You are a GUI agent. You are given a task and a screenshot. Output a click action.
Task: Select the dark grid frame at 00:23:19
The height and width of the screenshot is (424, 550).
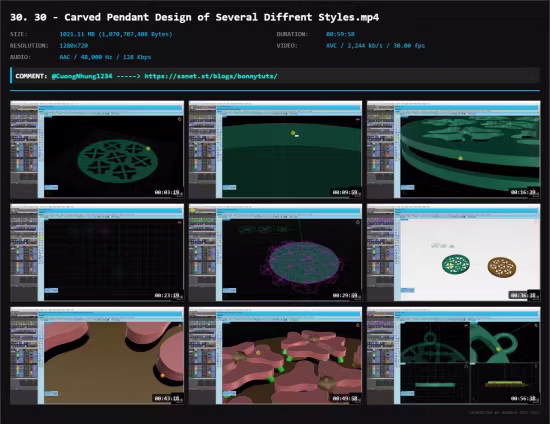click(97, 253)
